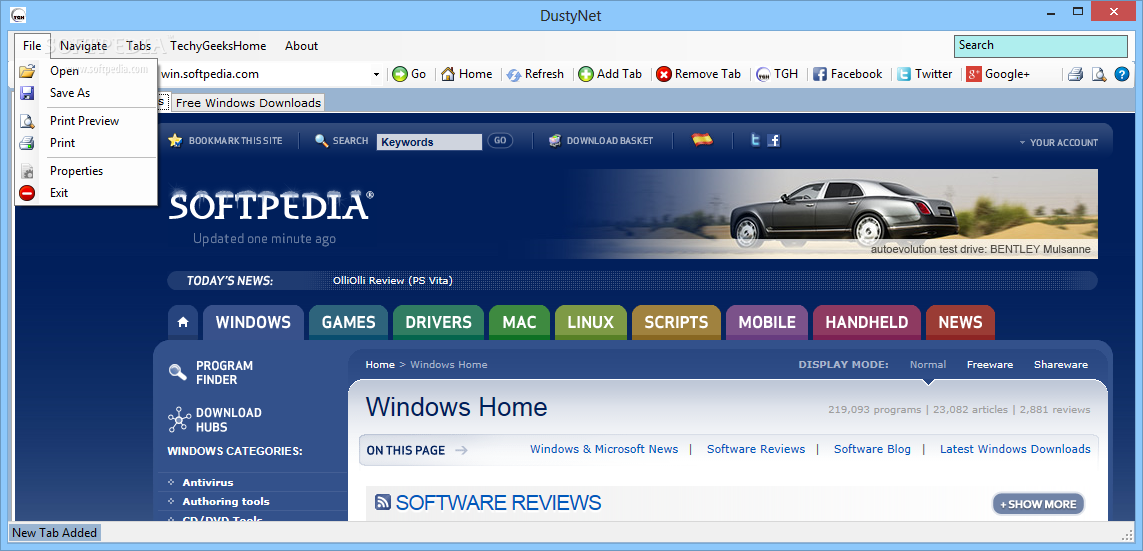Click the Program Finder link

225,372
